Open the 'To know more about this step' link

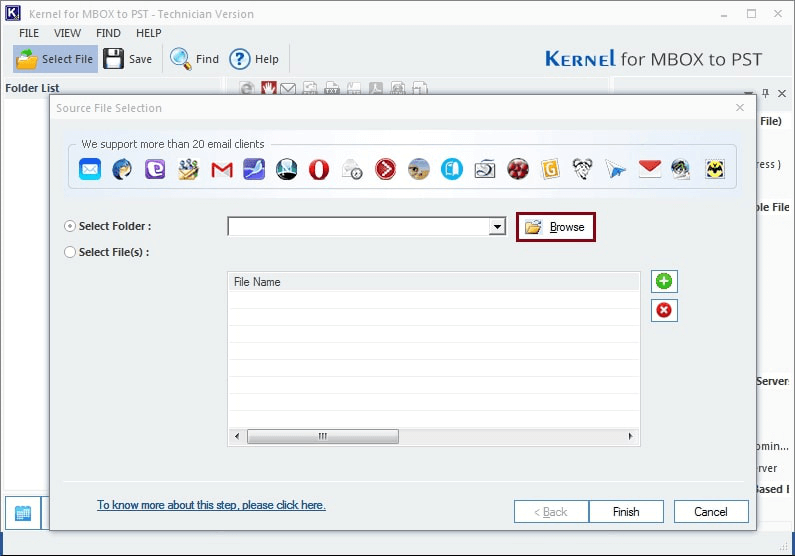211,505
